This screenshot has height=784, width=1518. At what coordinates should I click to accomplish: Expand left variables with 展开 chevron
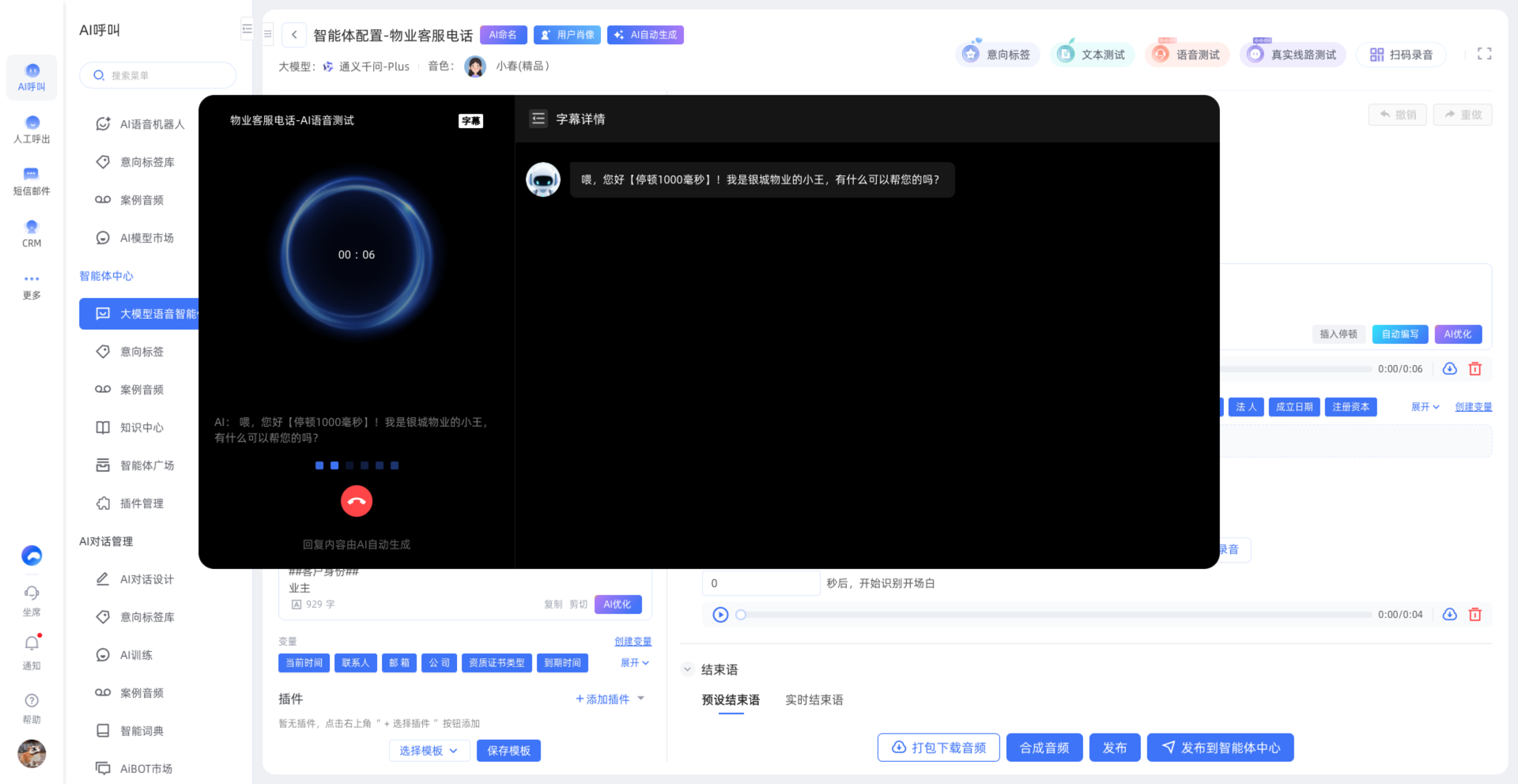tap(635, 663)
